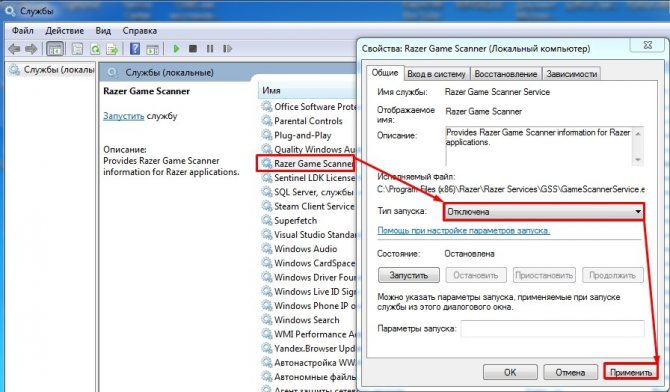This screenshot has height=392, width=670.
Task: Click the Запустить link in left description
Action: click(x=123, y=116)
